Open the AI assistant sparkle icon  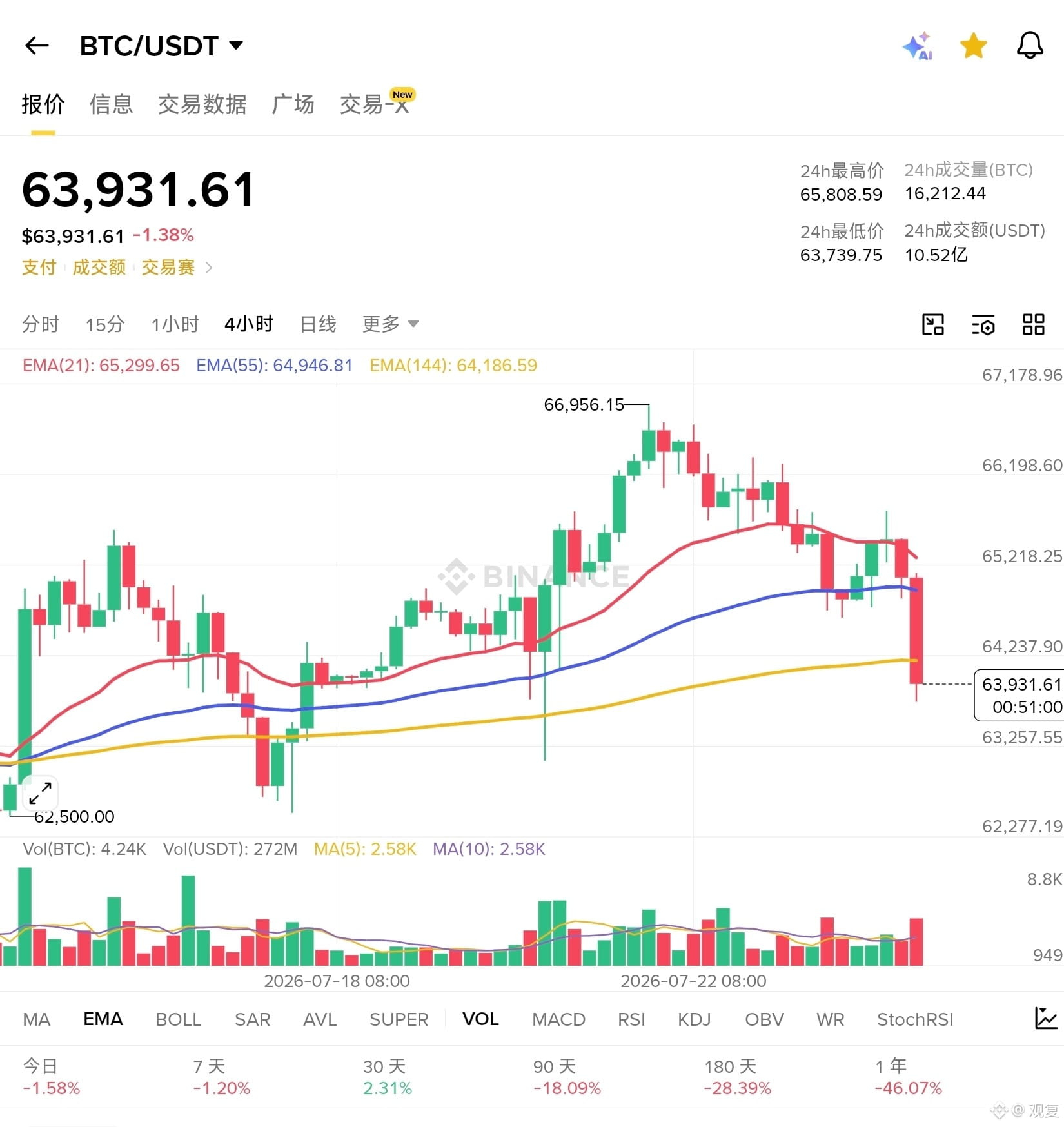coord(918,46)
